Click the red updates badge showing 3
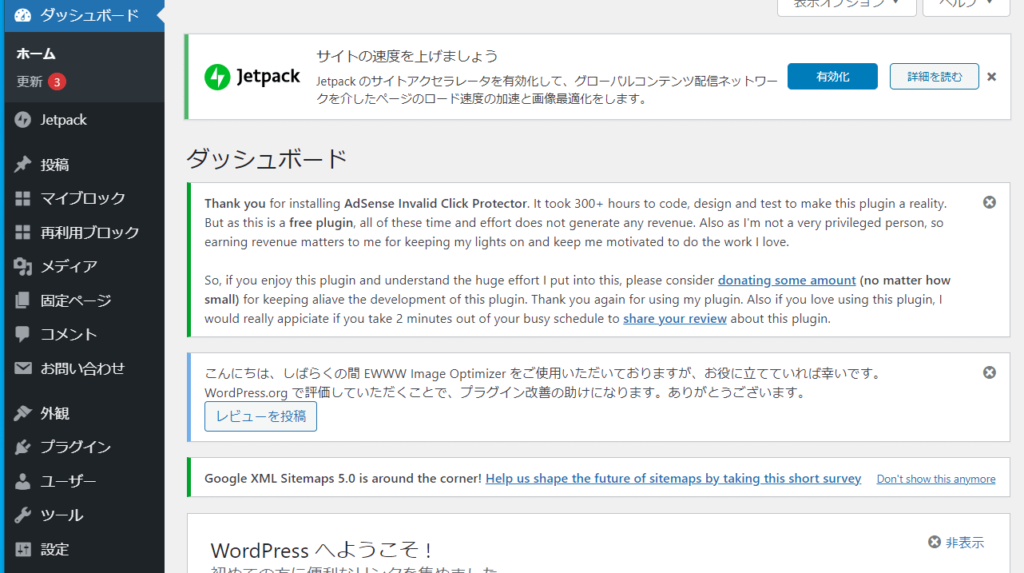The width and height of the screenshot is (1024, 573). [x=57, y=82]
